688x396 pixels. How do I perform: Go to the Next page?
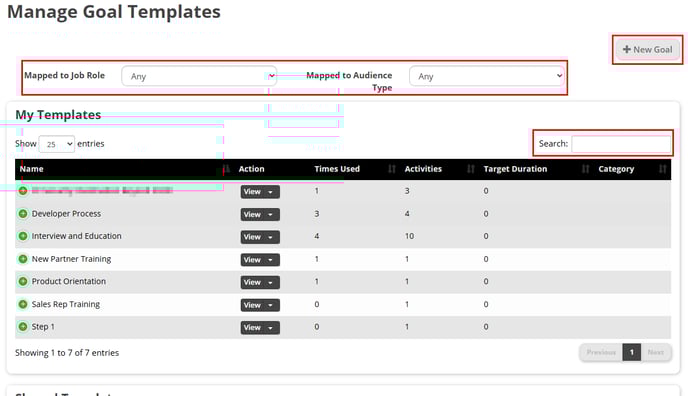[x=656, y=352]
